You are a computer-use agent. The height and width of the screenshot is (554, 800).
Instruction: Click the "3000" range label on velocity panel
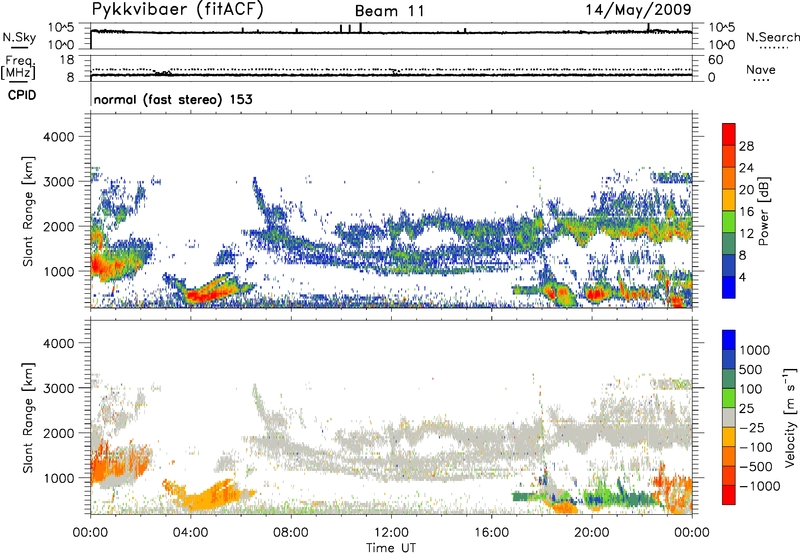59,388
